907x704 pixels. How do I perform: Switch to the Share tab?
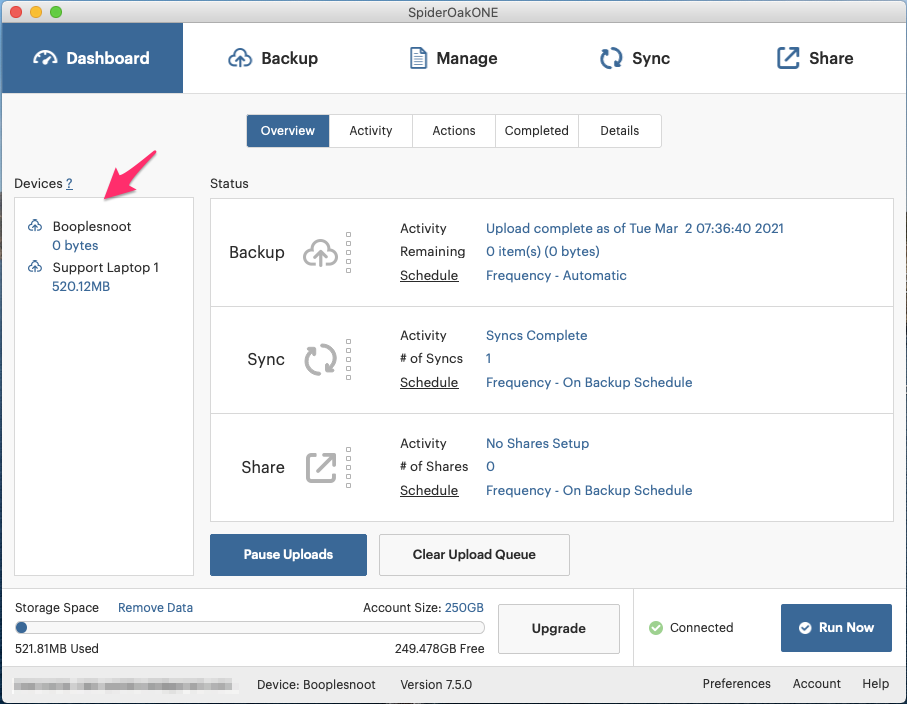tap(815, 58)
